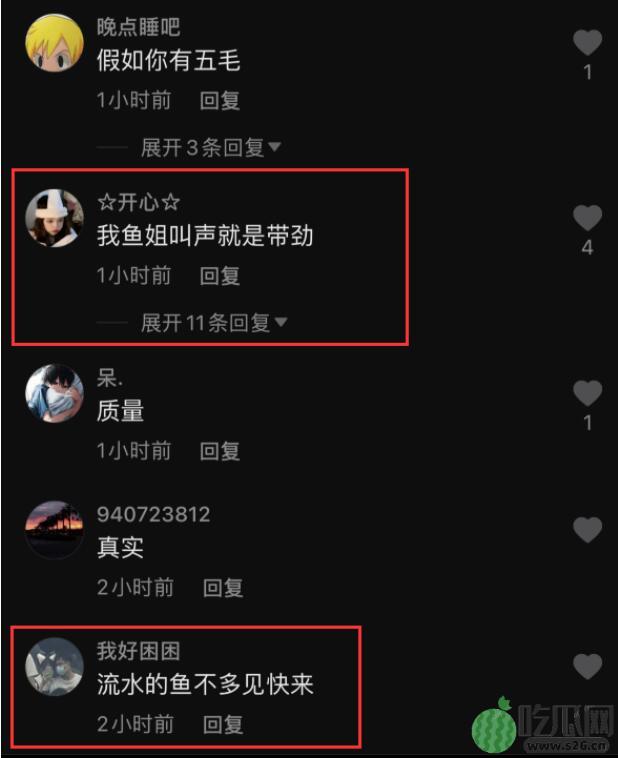
Task: Open the 晚点睡吧 user avatar
Action: coord(54,43)
